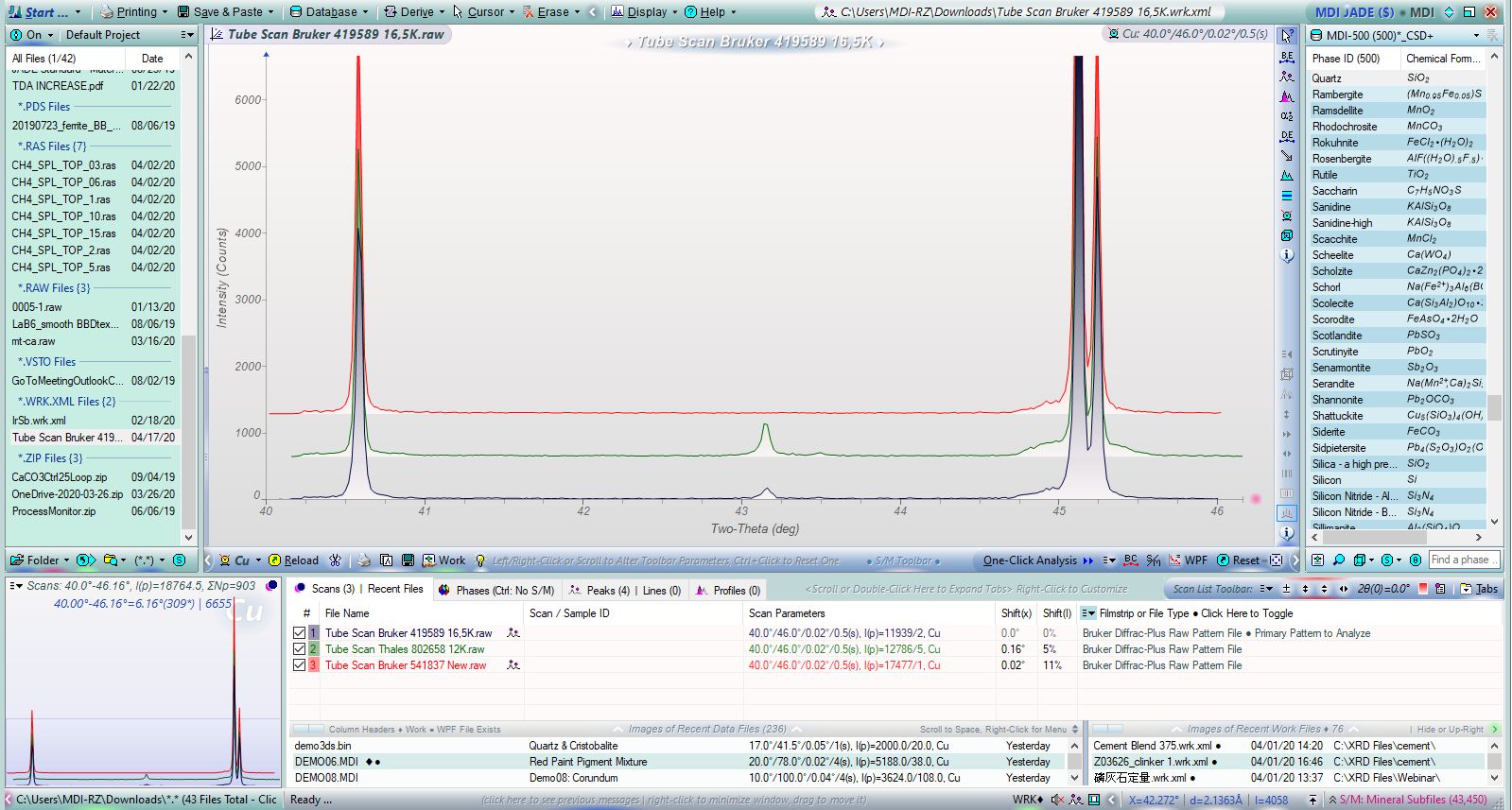Uncheck Tube Scan Bruker 541837 New scan
The height and width of the screenshot is (810, 1512).
[300, 665]
